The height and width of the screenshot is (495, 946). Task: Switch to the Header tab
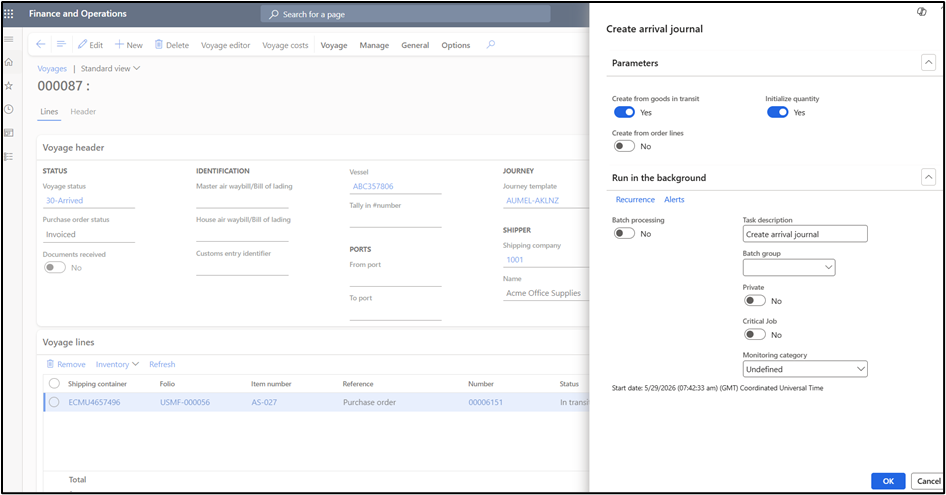(83, 112)
